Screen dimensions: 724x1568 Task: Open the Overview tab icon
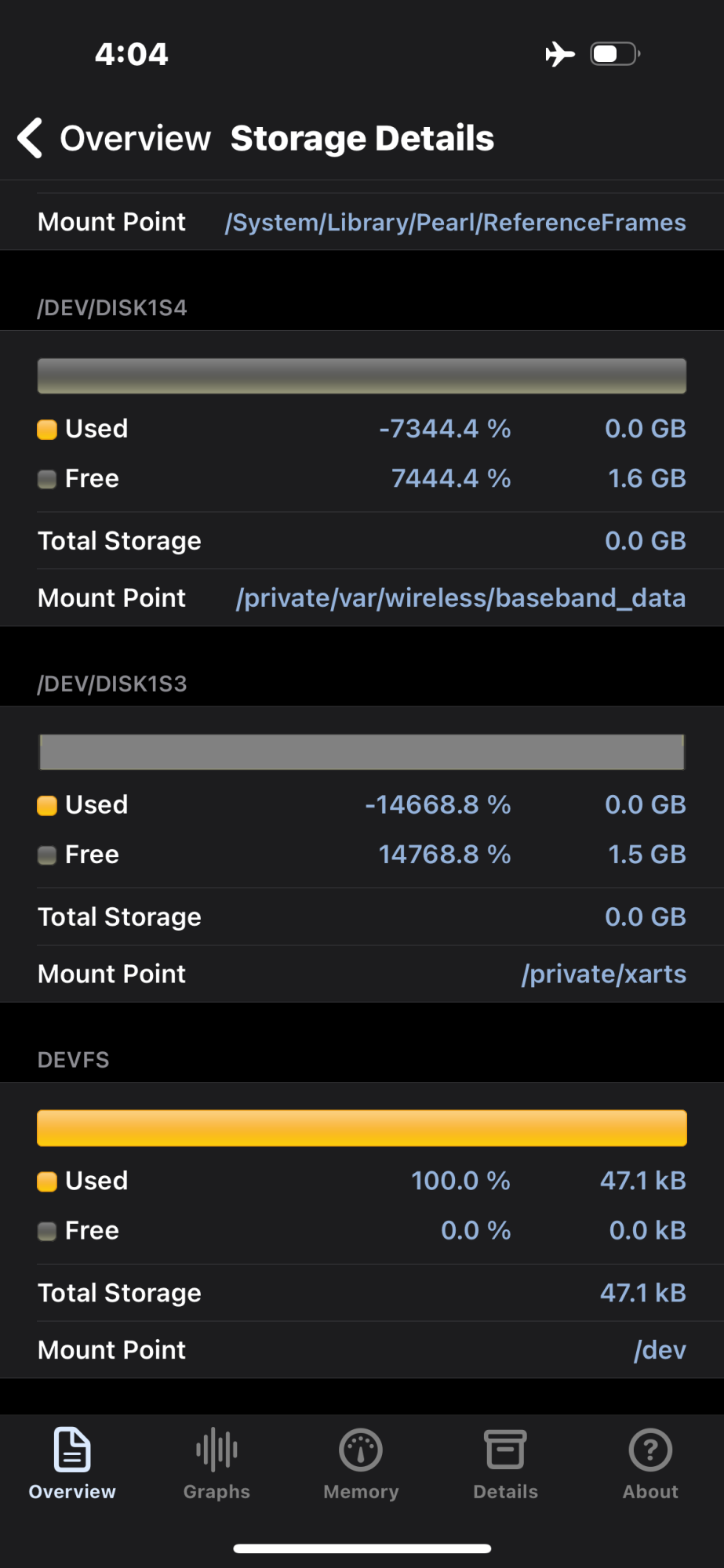72,1450
